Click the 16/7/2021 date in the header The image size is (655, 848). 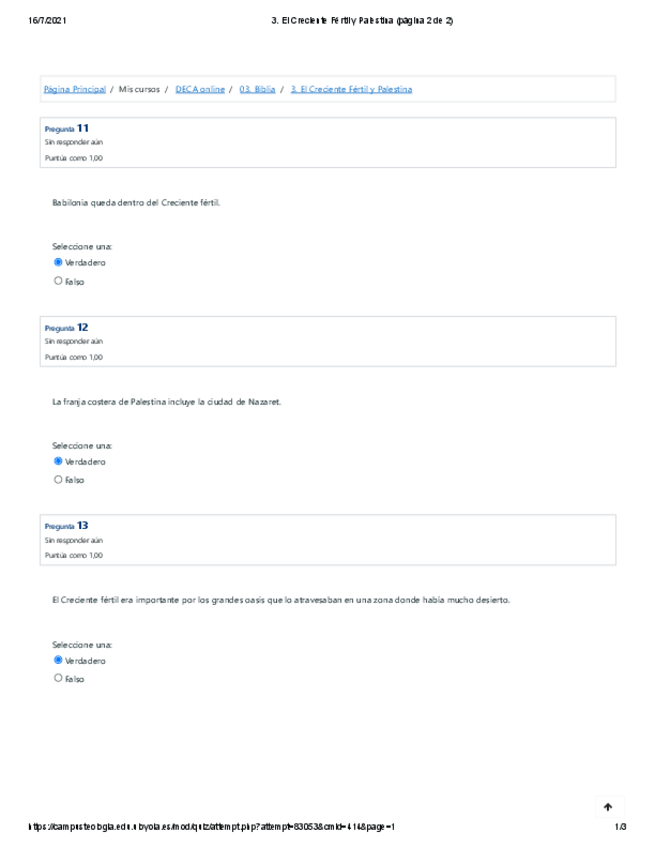click(x=48, y=20)
